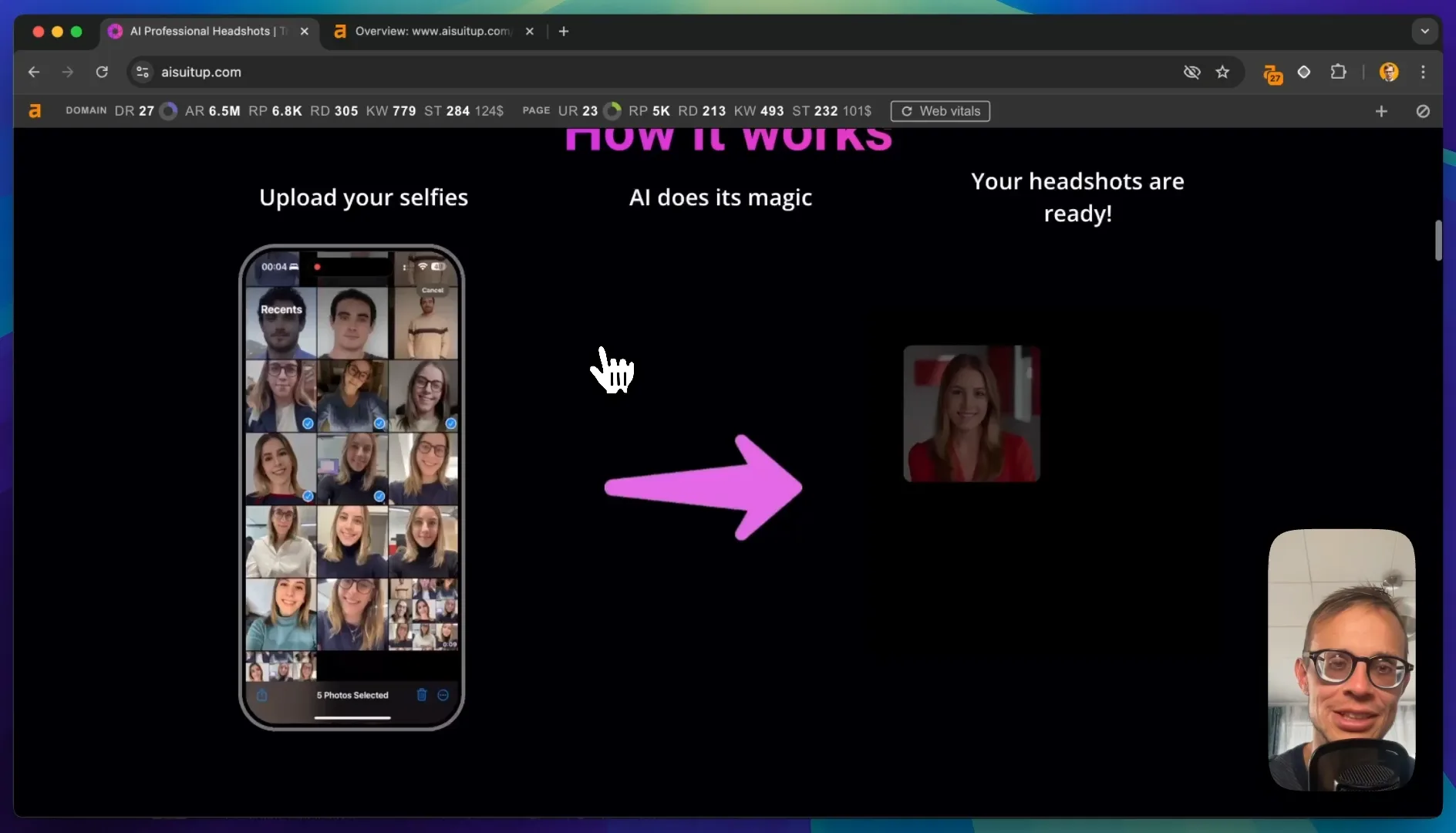Click the page vertical scrollbar thumb
This screenshot has width=1456, height=833.
coord(1438,241)
